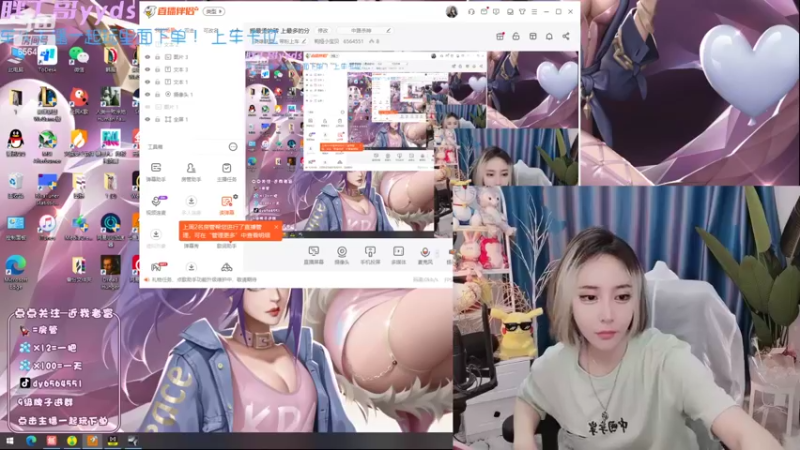Open the iTunes desktop shortcut

point(47,227)
